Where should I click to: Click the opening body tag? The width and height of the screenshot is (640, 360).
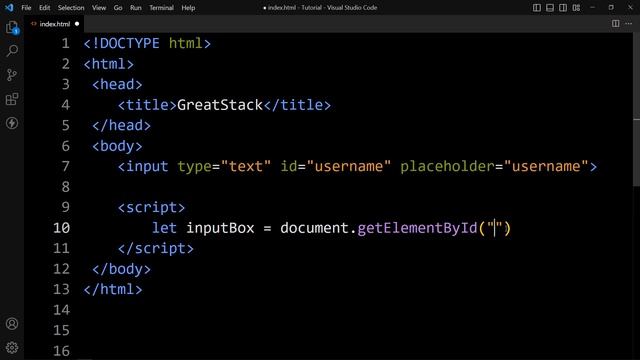[x=117, y=146]
